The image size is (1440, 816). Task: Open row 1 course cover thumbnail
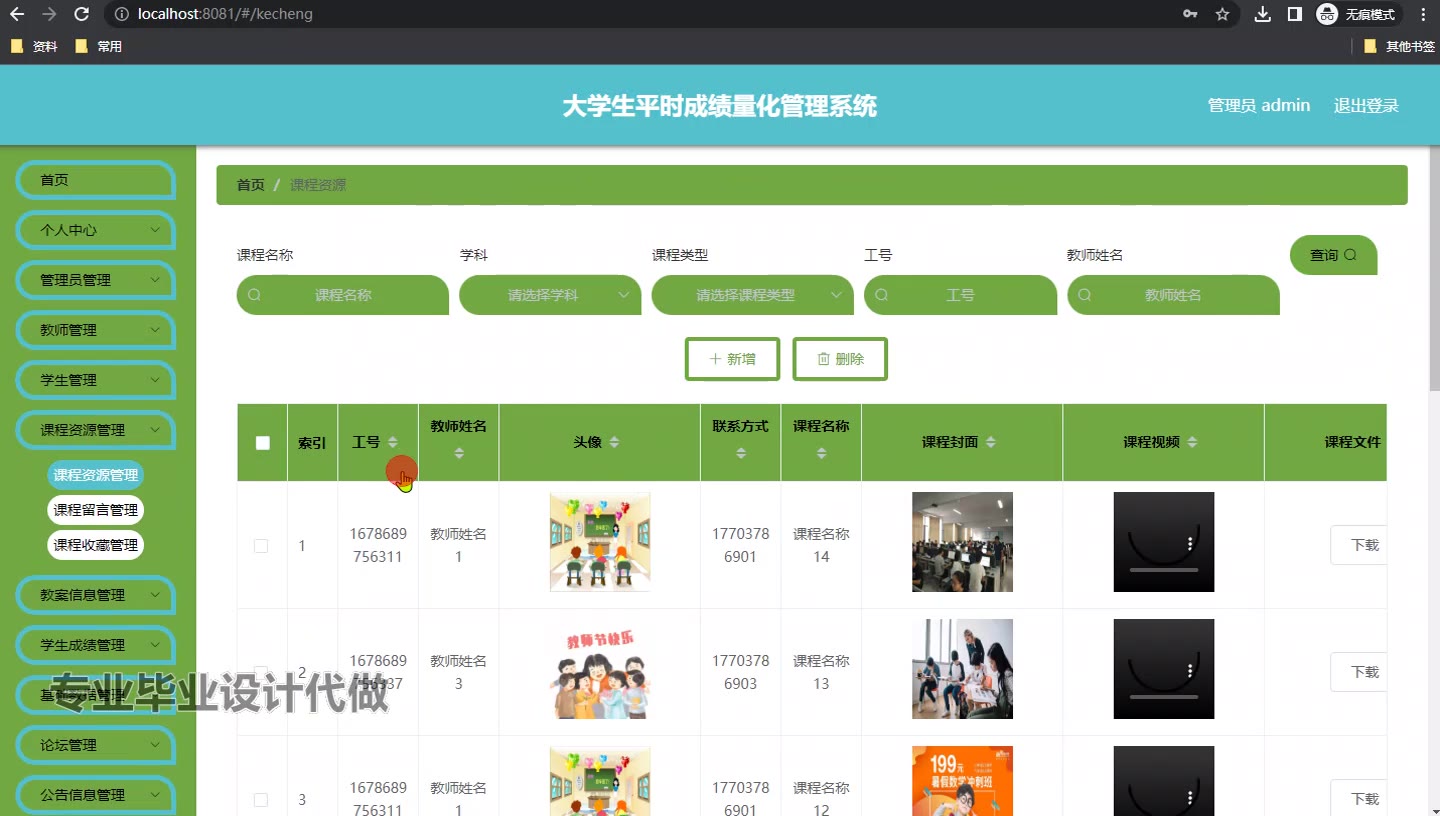tap(962, 542)
